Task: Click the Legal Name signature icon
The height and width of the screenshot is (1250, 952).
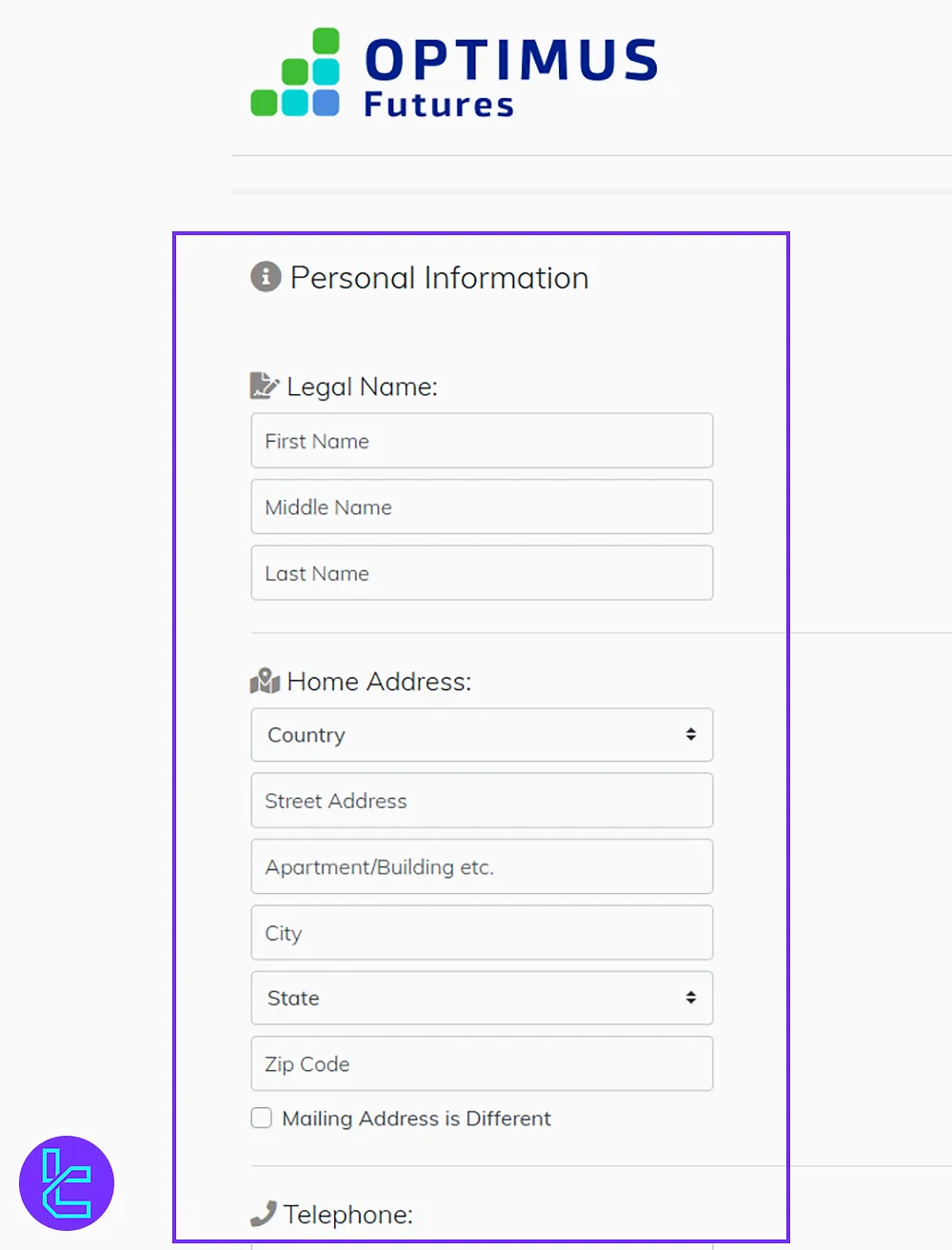Action: (265, 386)
